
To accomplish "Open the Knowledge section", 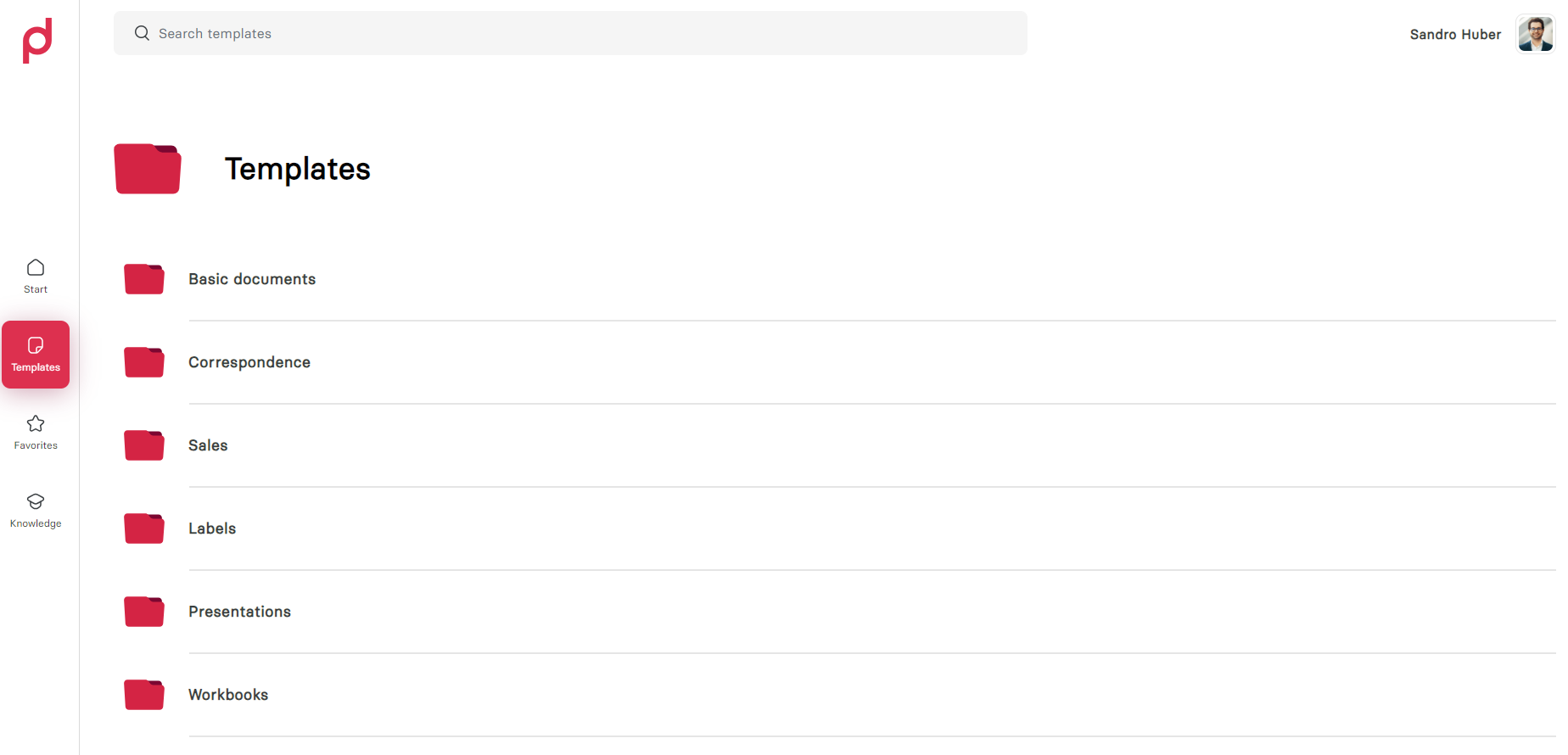I will tap(36, 511).
